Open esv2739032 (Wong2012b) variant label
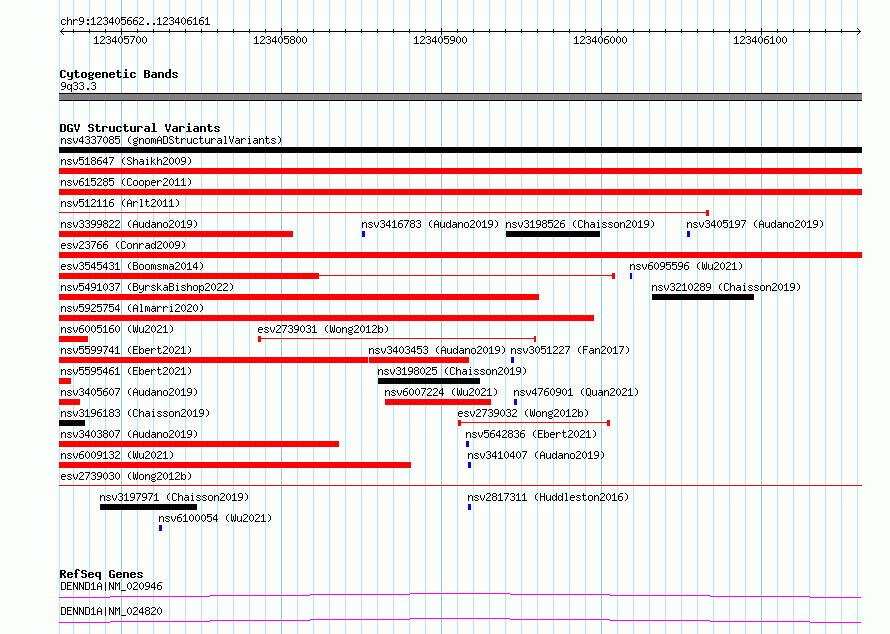Image resolution: width=890 pixels, height=634 pixels. click(x=523, y=413)
